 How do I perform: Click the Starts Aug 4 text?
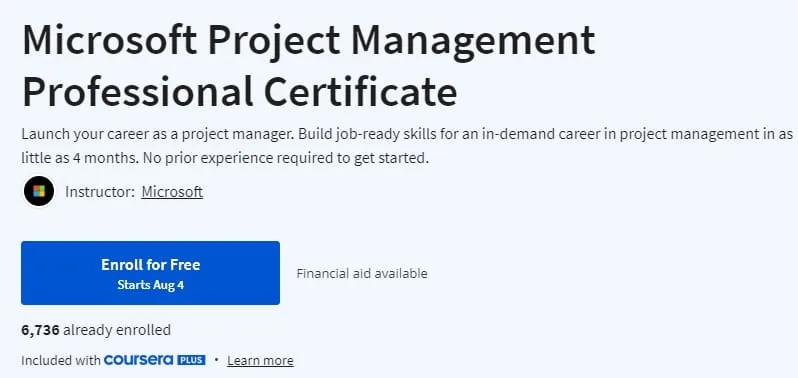tap(150, 285)
